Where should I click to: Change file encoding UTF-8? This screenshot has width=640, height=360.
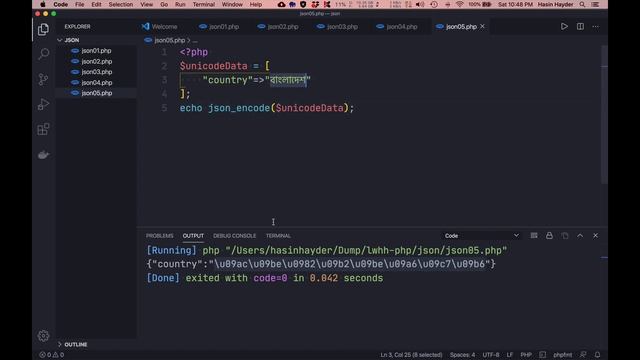pos(491,355)
